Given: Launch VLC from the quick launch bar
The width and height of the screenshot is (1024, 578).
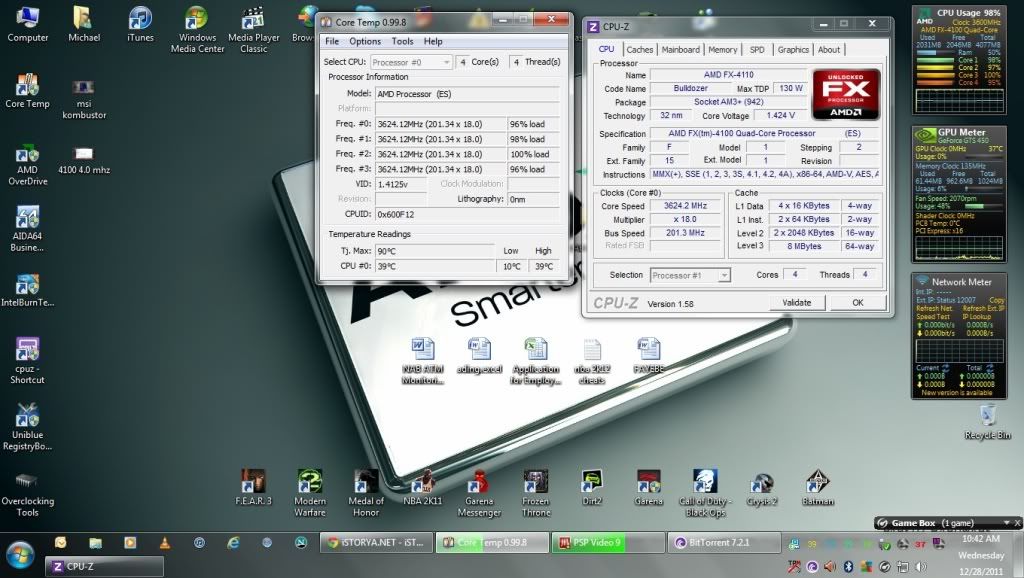Looking at the screenshot, I should pyautogui.click(x=165, y=543).
